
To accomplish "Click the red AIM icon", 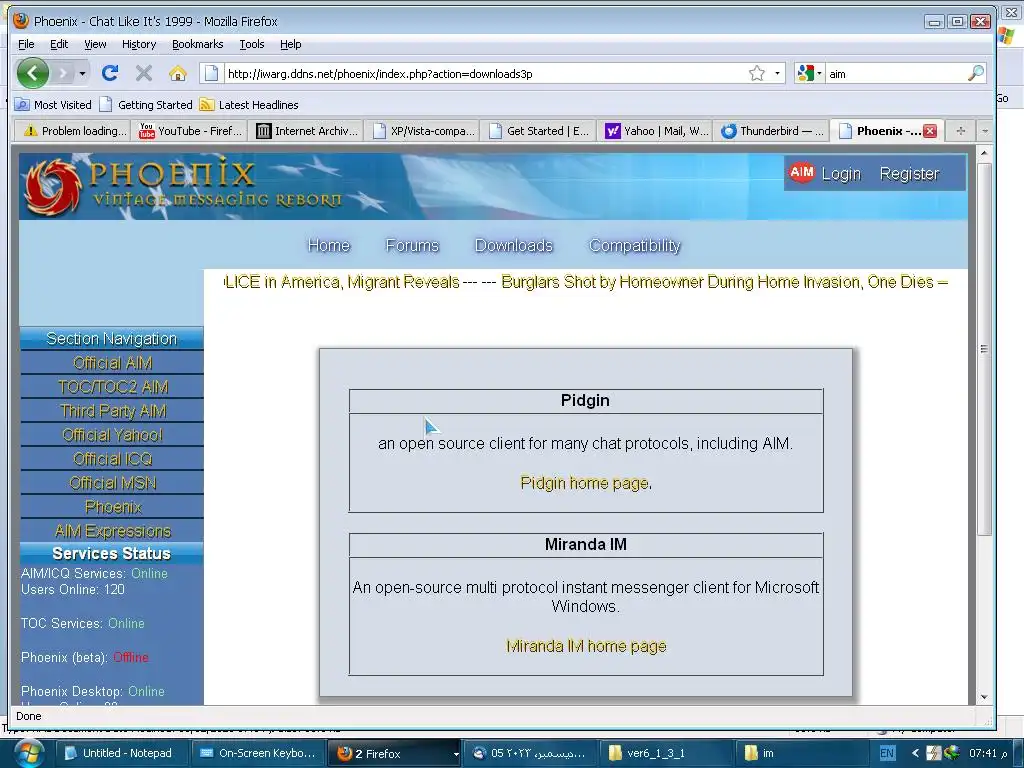I will (x=801, y=172).
